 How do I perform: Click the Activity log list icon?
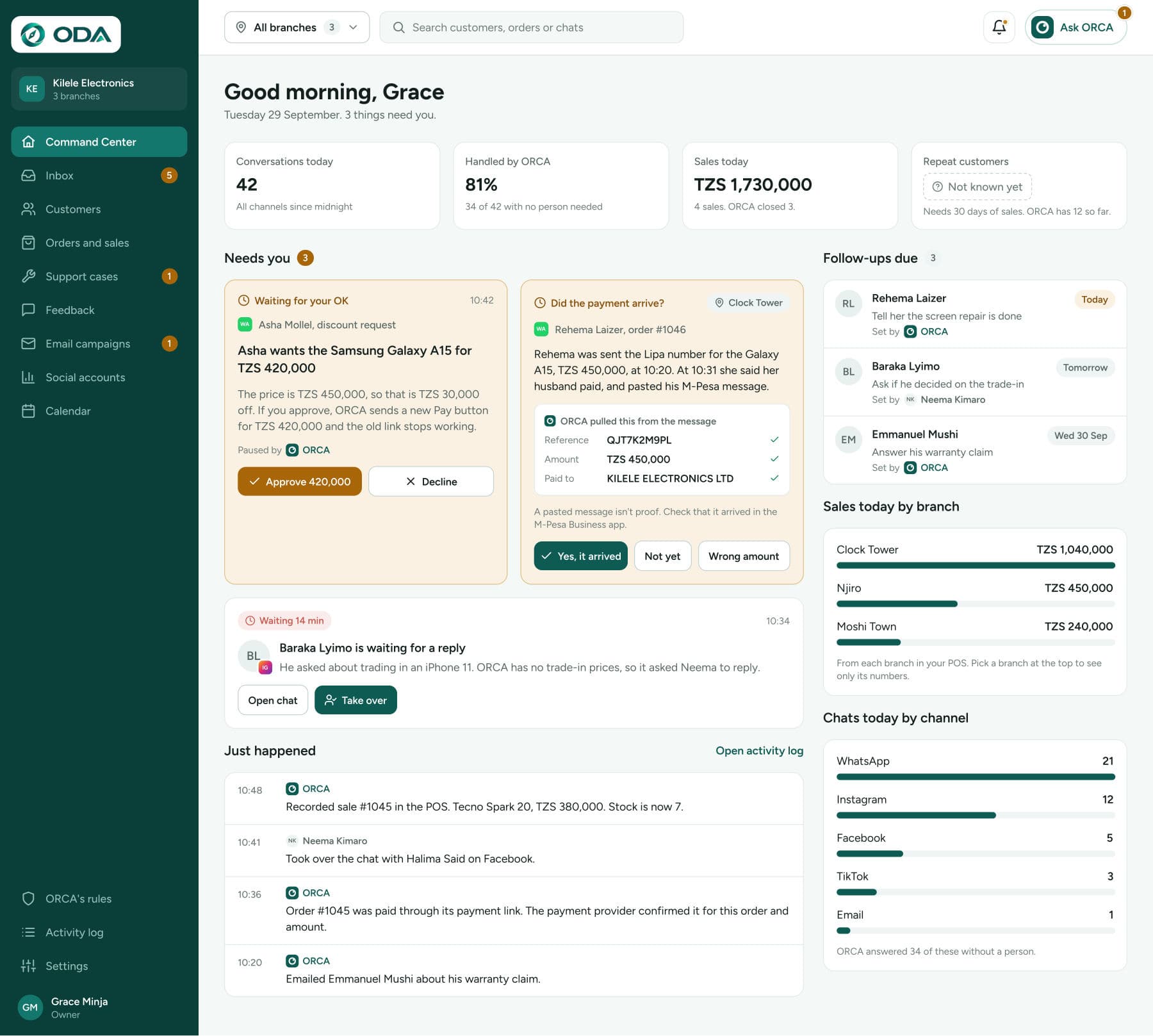coord(28,932)
